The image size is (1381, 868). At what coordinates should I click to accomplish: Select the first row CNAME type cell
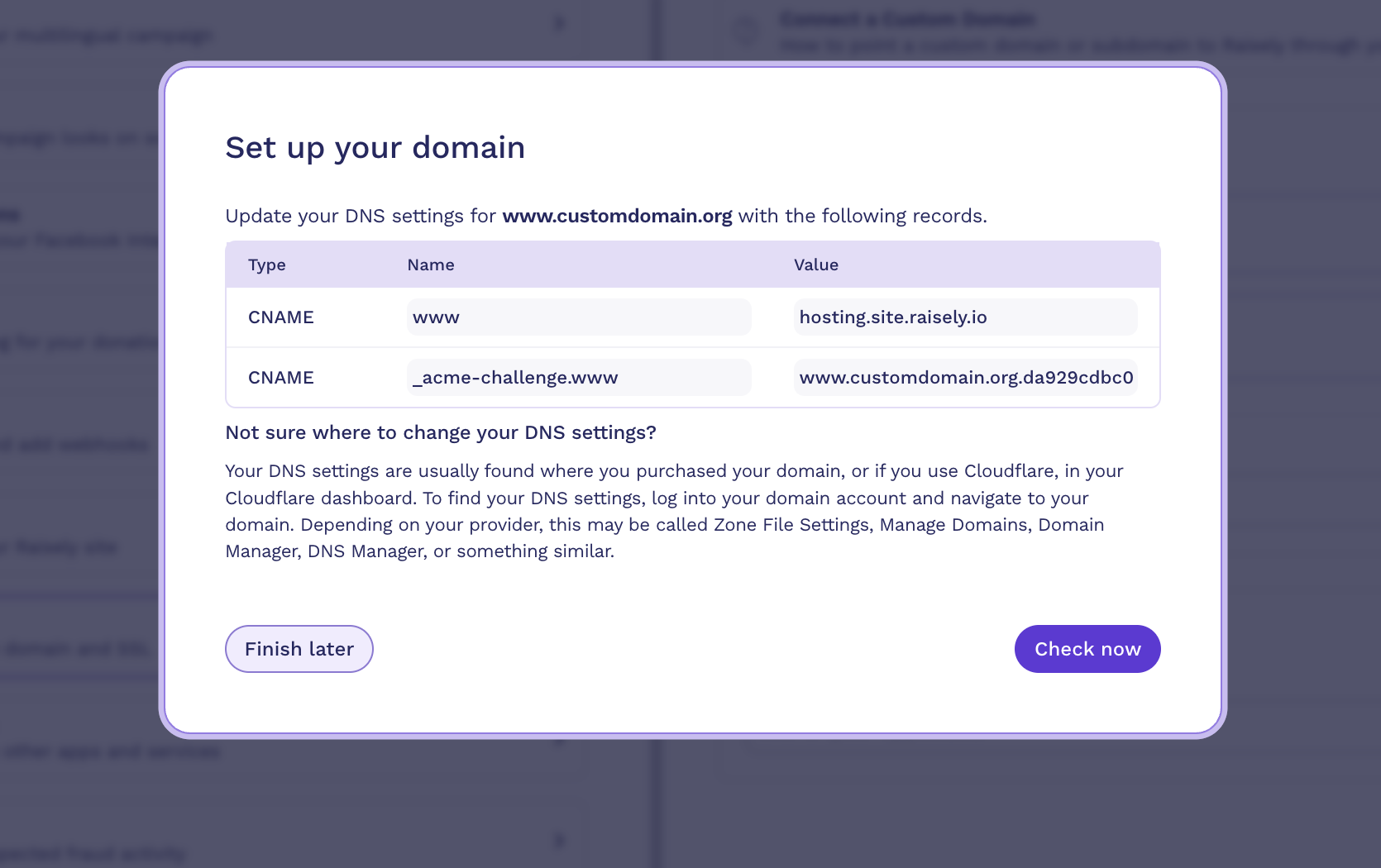coord(281,317)
